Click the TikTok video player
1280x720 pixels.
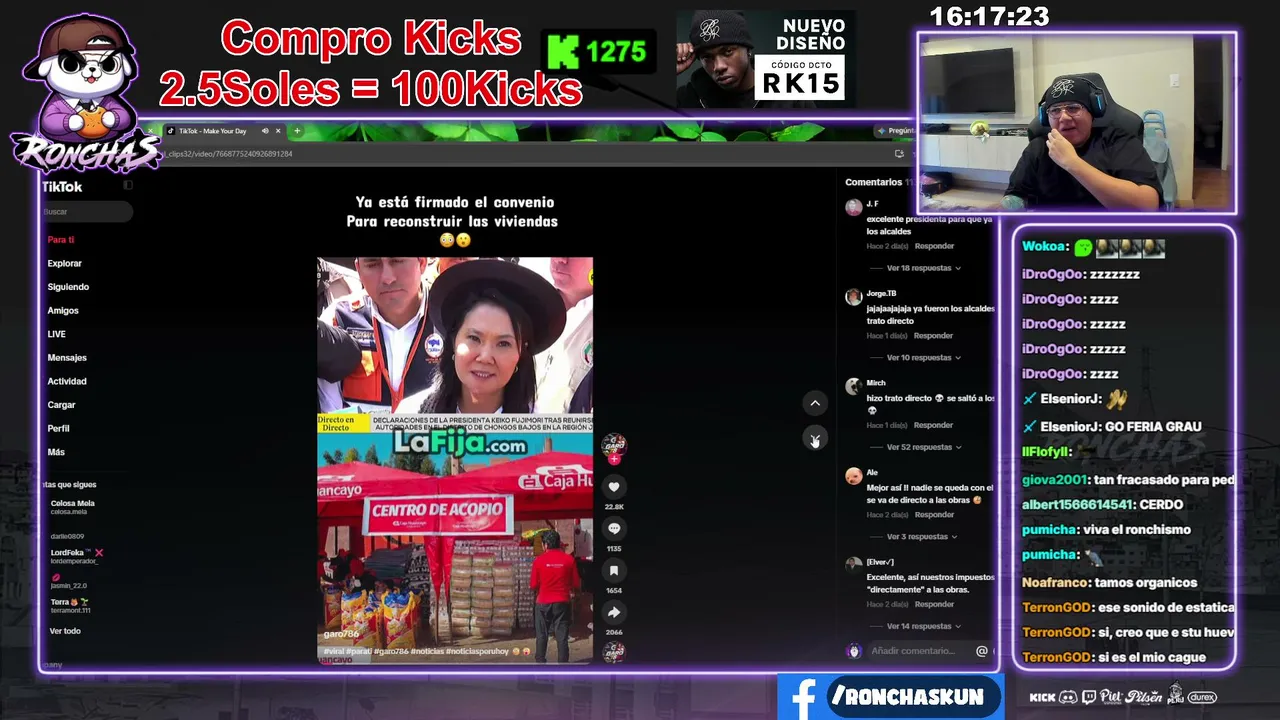coord(455,460)
